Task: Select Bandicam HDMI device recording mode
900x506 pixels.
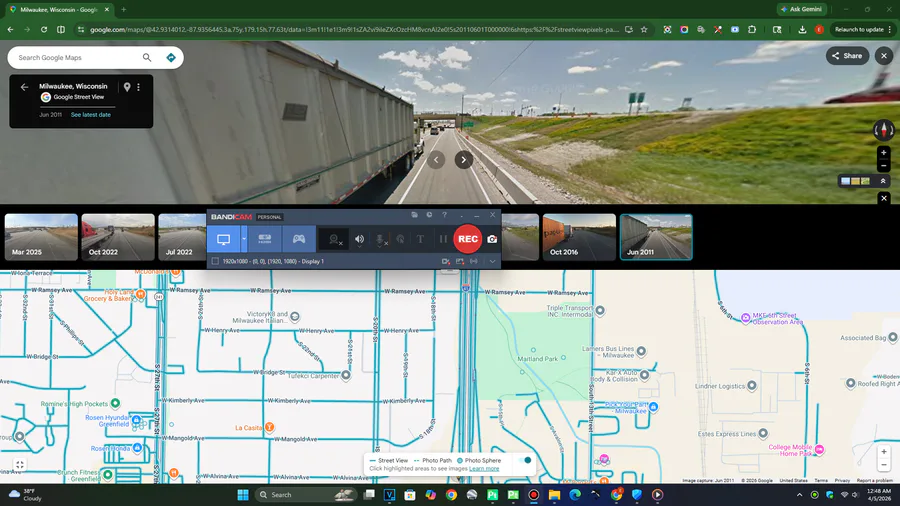Action: tap(265, 239)
